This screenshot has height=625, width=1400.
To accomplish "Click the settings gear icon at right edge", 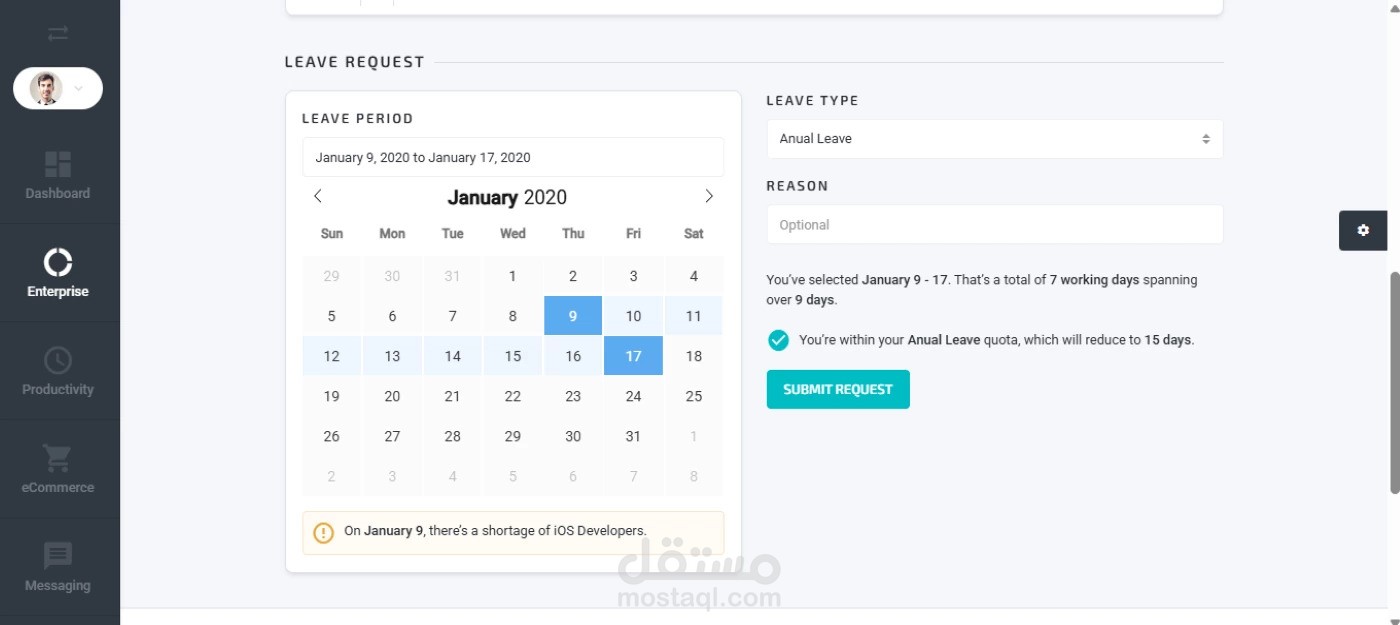I will tap(1363, 230).
